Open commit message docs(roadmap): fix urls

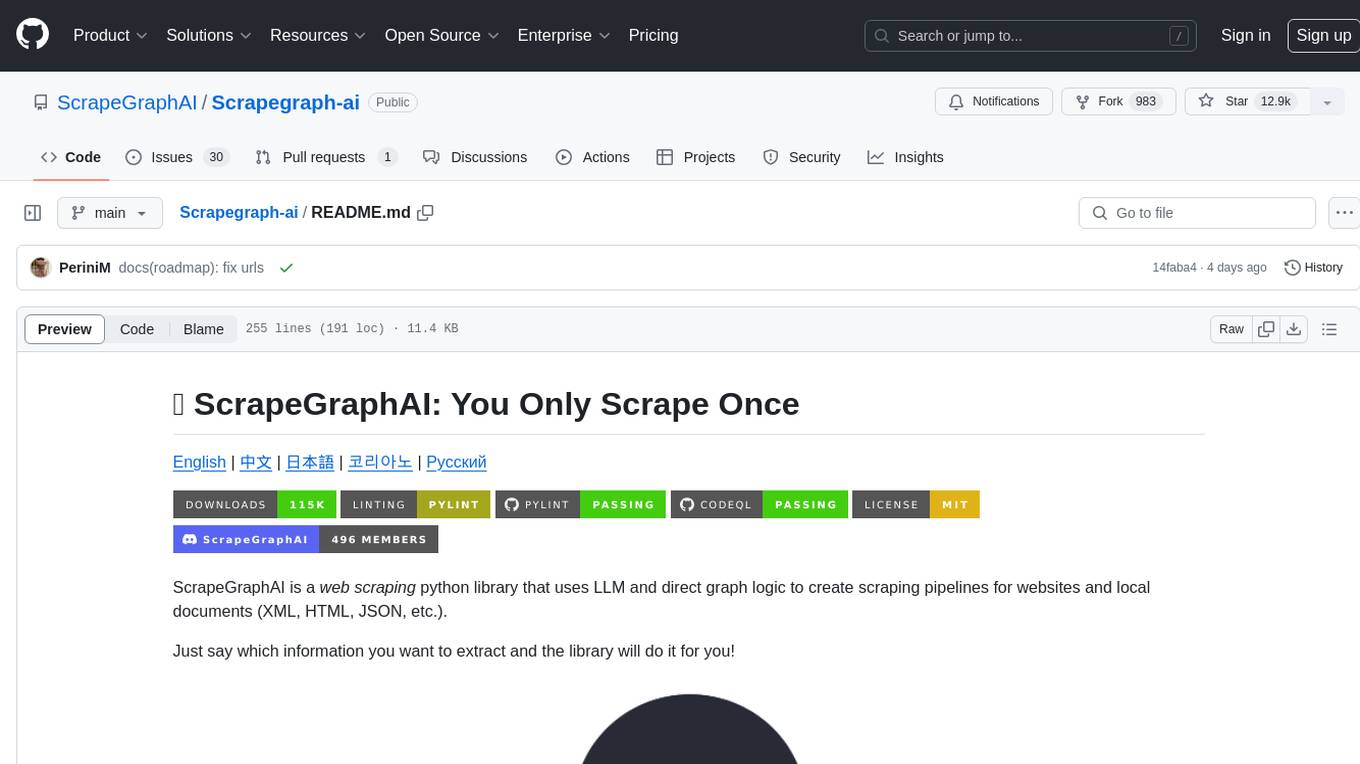click(191, 268)
